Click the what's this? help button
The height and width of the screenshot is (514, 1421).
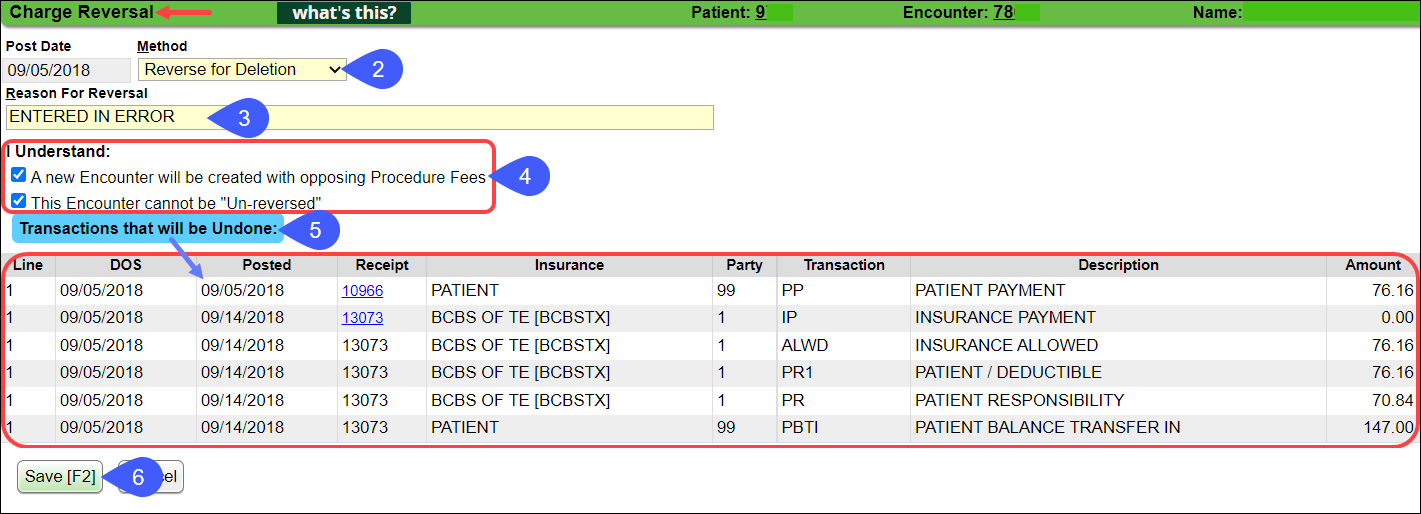(x=343, y=13)
